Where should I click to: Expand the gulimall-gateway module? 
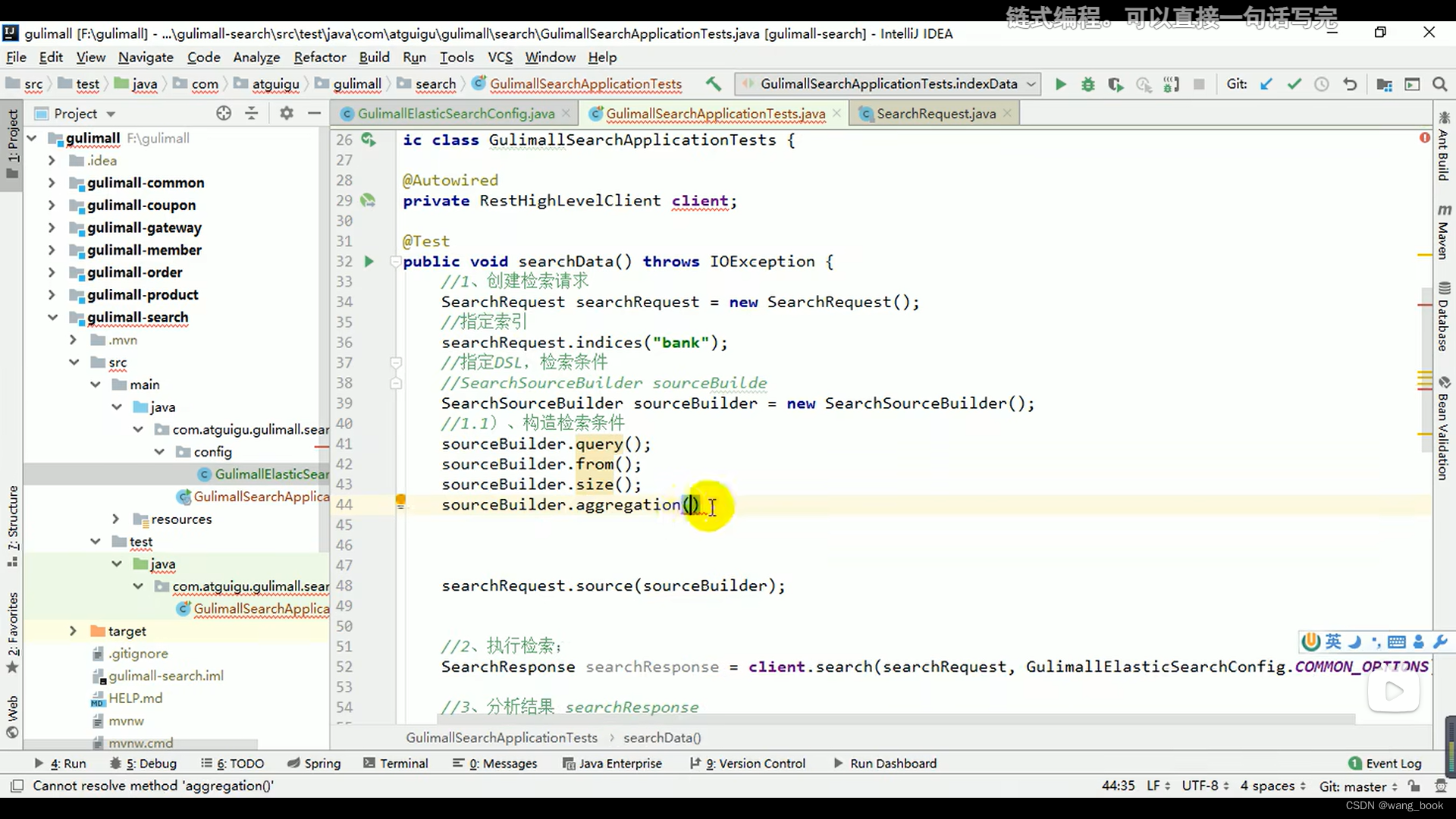point(52,227)
